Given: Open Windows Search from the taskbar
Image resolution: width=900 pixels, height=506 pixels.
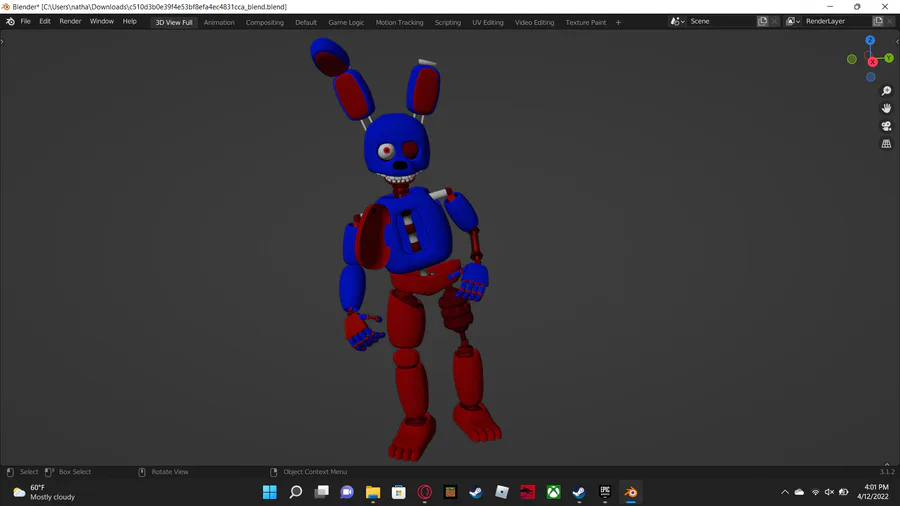Looking at the screenshot, I should [296, 492].
